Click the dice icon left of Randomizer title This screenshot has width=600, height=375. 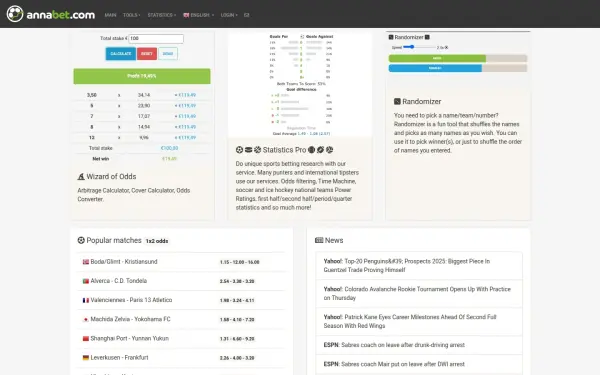[391, 37]
